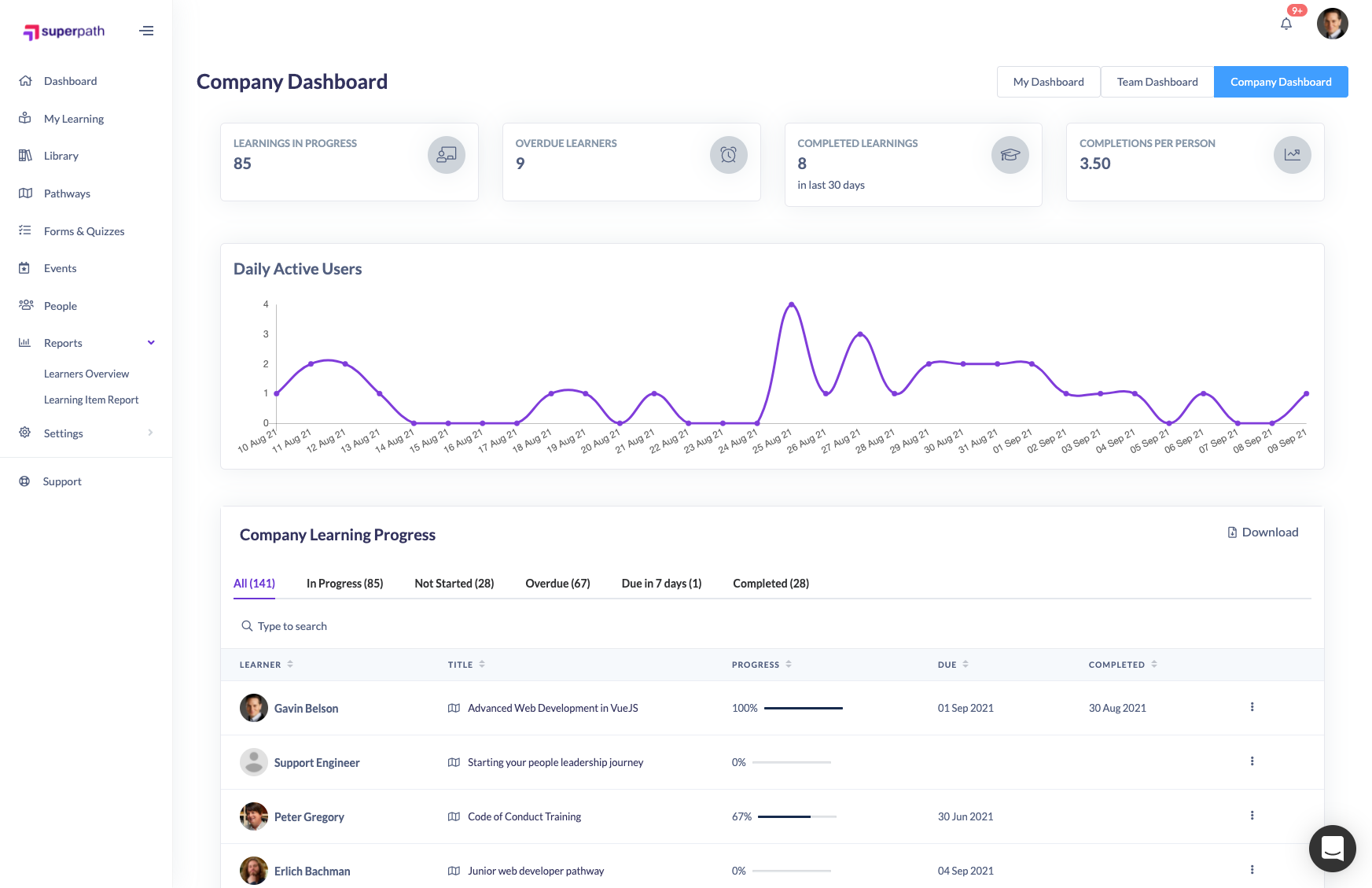The image size is (1372, 888).
Task: Expand the Settings chevron
Action: point(150,433)
